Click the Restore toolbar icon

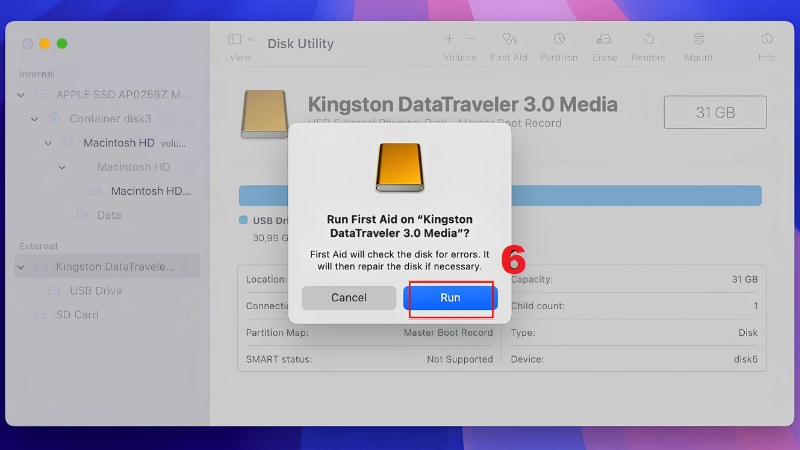[x=648, y=39]
